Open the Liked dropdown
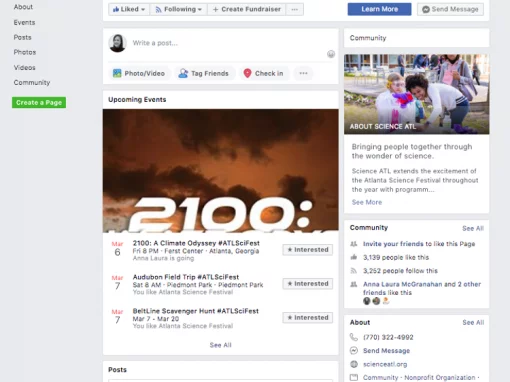Viewport: 510px width, 382px height. click(129, 9)
